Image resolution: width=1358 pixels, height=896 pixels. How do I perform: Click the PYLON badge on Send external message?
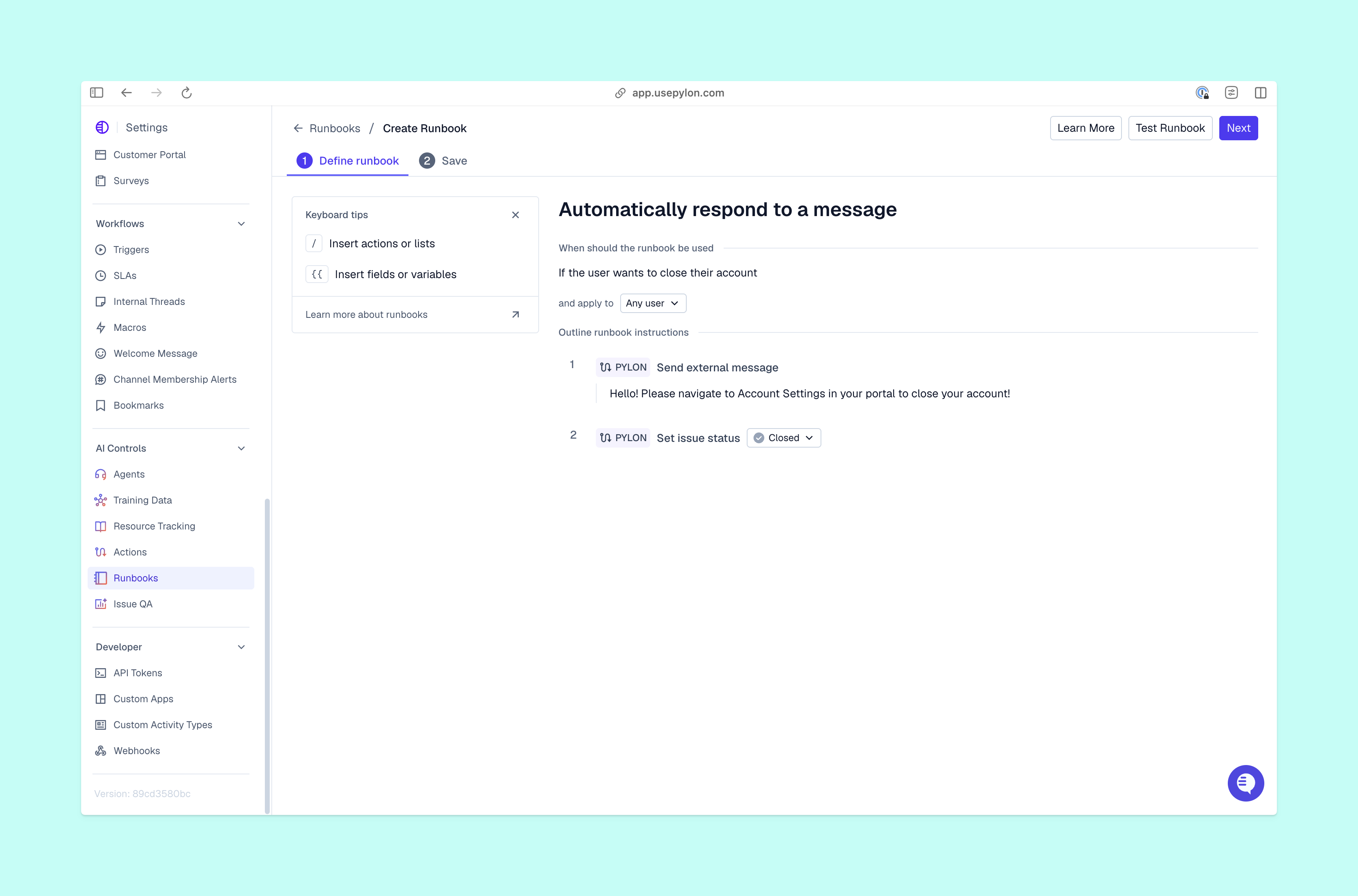(623, 367)
